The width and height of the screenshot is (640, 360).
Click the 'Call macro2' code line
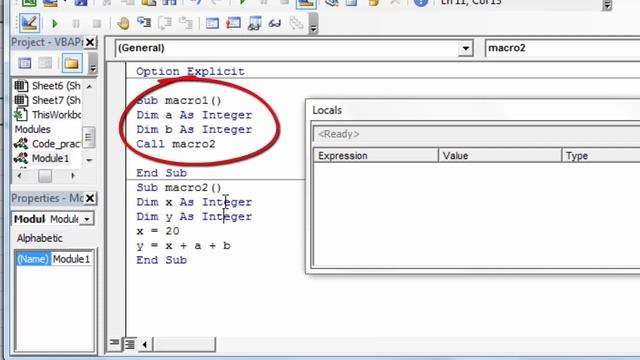[176, 144]
